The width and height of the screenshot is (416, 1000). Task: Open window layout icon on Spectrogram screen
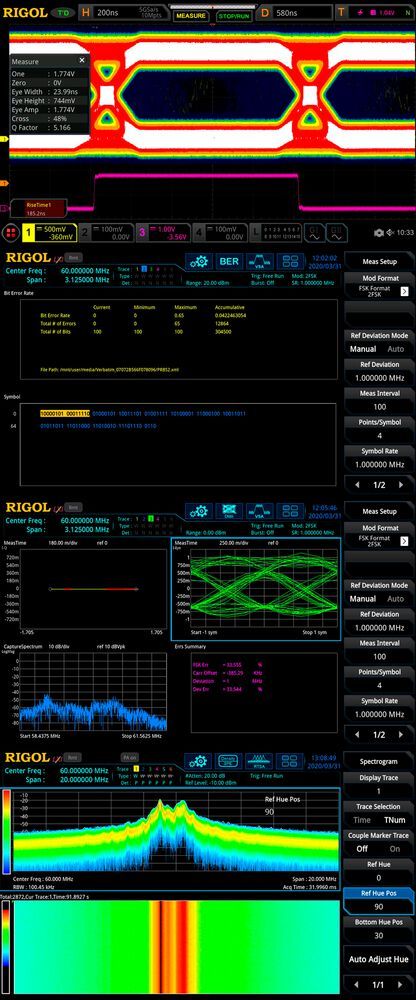point(290,761)
